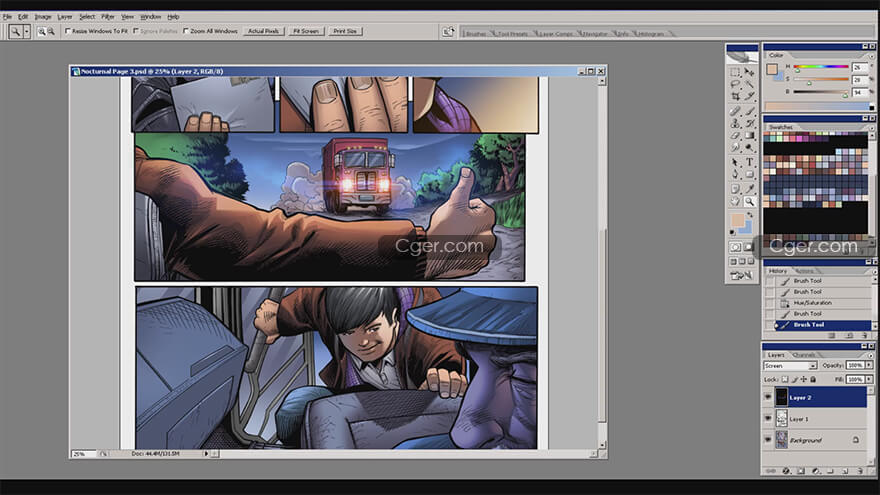Image resolution: width=880 pixels, height=495 pixels.
Task: Open the File Browser toggle icon
Action: point(448,32)
